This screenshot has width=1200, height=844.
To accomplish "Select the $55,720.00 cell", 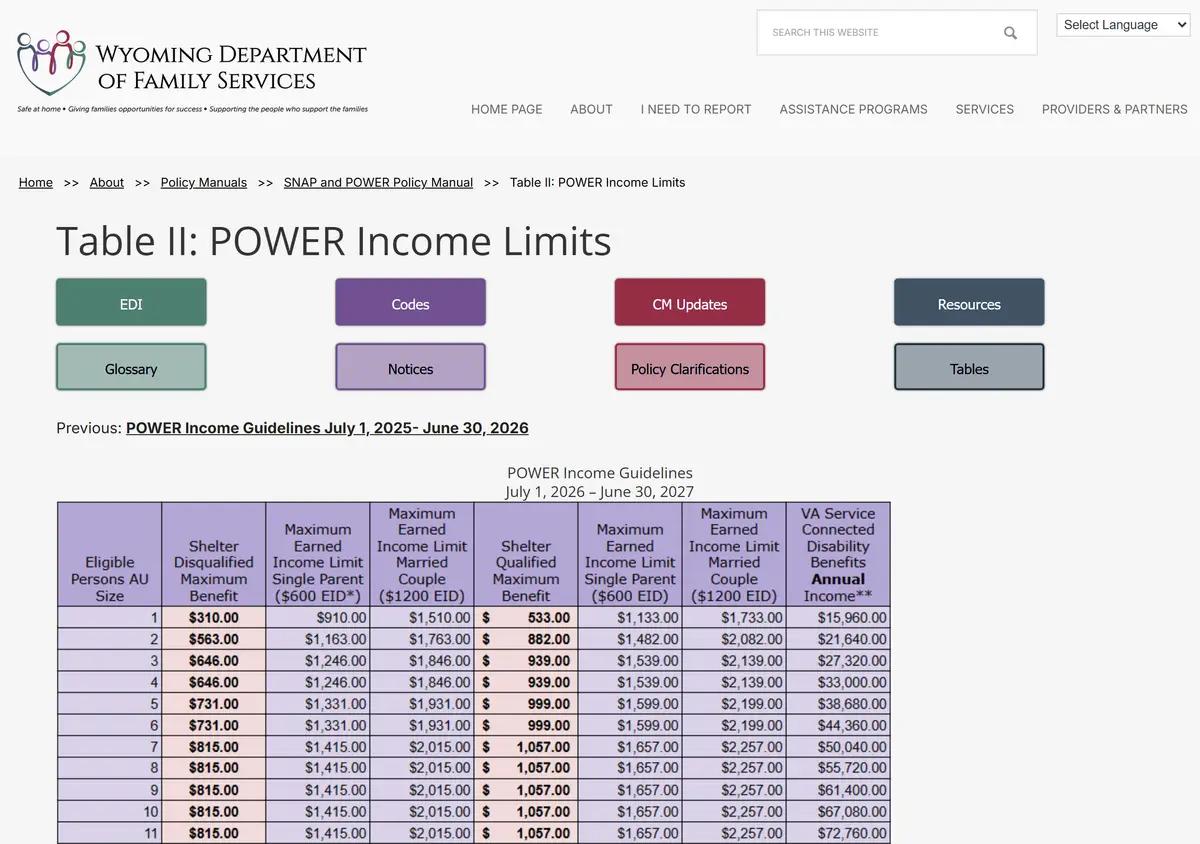I will 838,768.
